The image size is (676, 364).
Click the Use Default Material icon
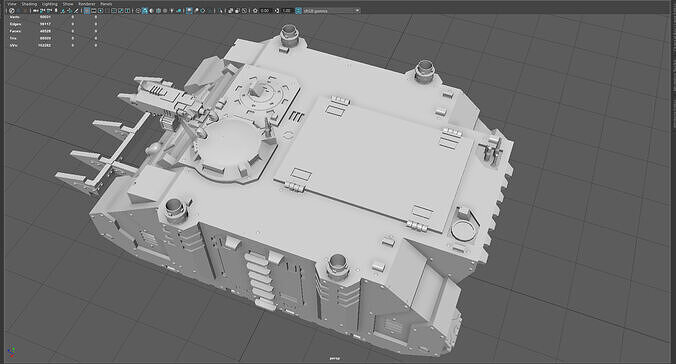[151, 11]
